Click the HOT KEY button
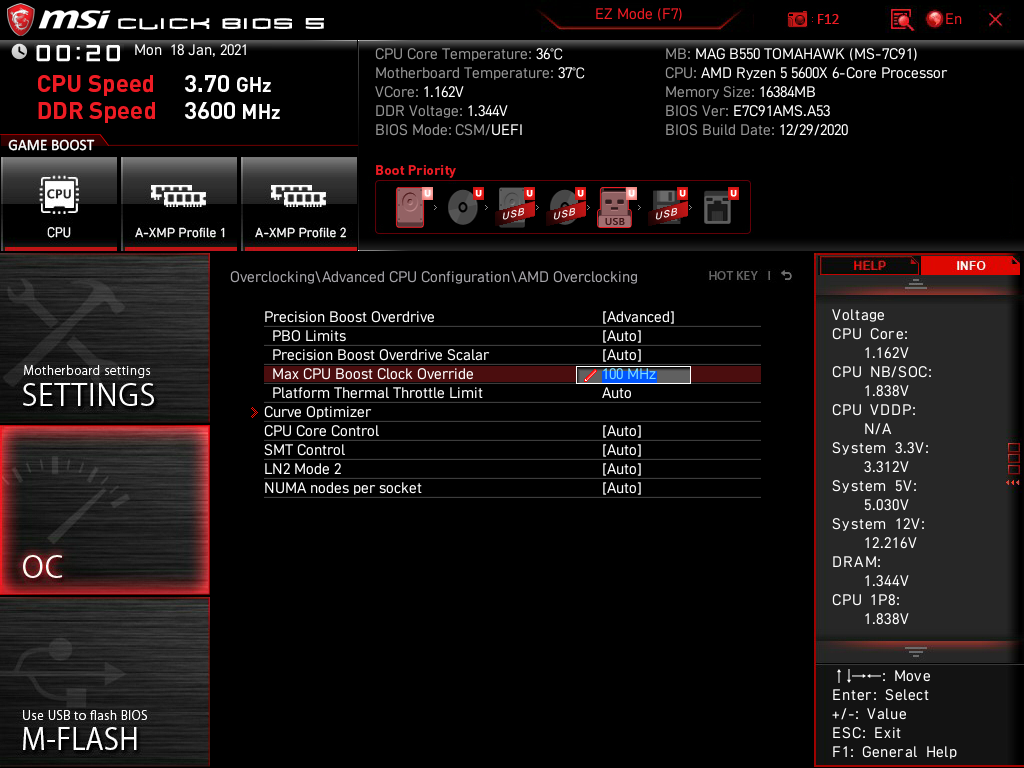 (x=733, y=276)
